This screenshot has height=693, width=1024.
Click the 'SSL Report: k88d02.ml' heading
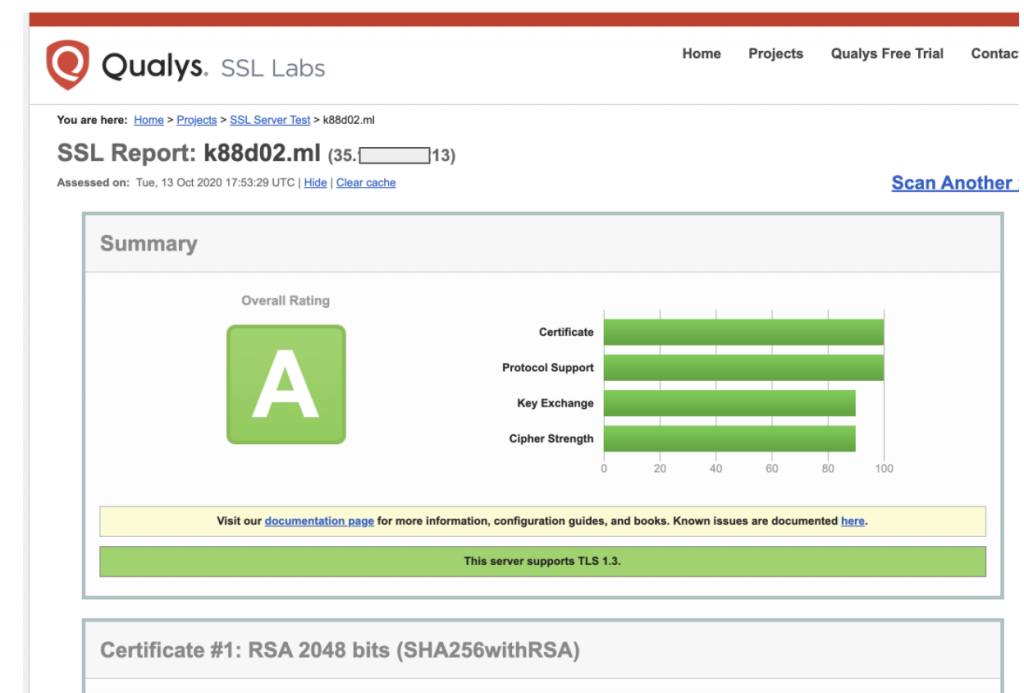[189, 153]
